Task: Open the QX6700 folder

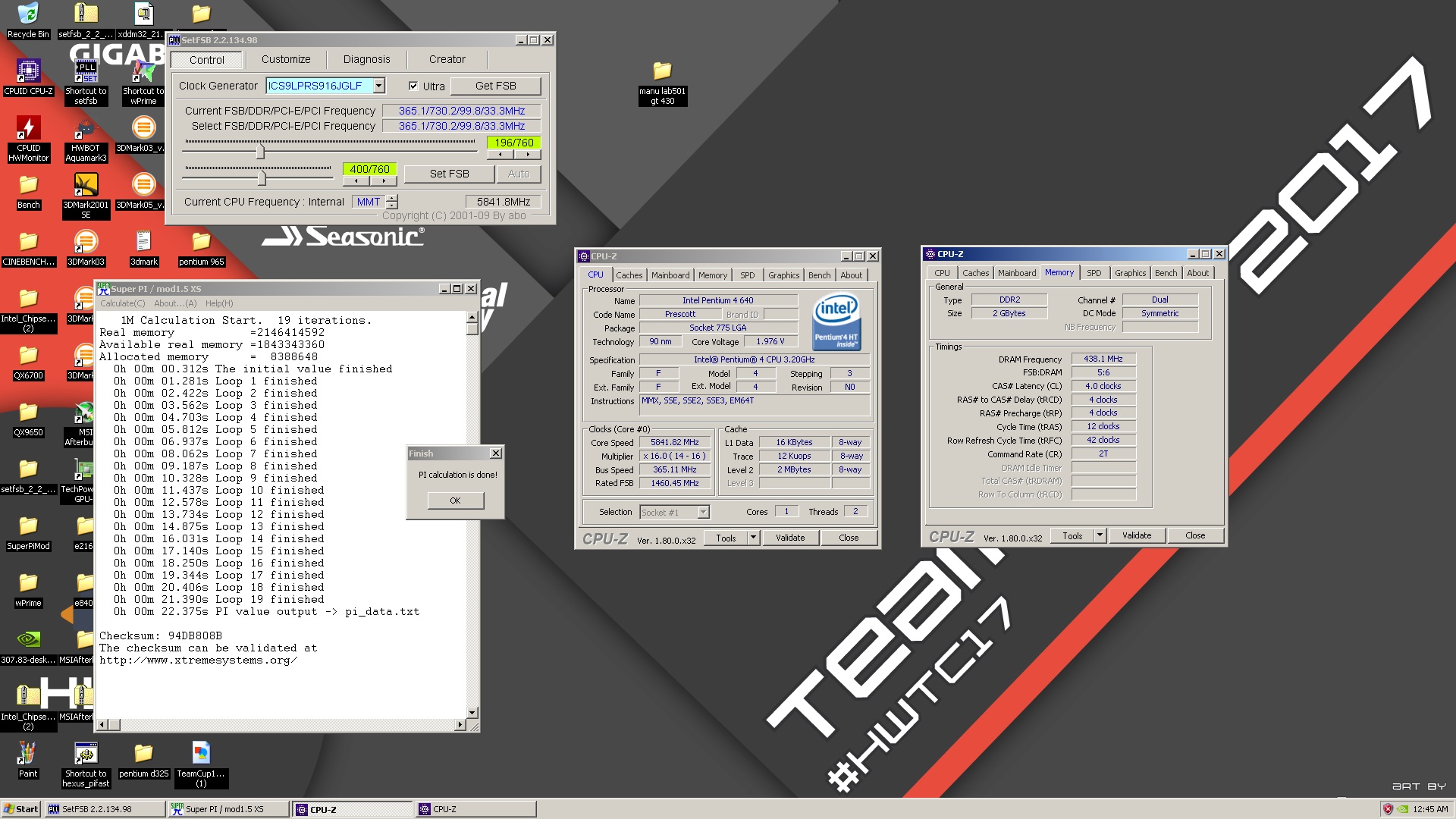Action: pyautogui.click(x=28, y=362)
